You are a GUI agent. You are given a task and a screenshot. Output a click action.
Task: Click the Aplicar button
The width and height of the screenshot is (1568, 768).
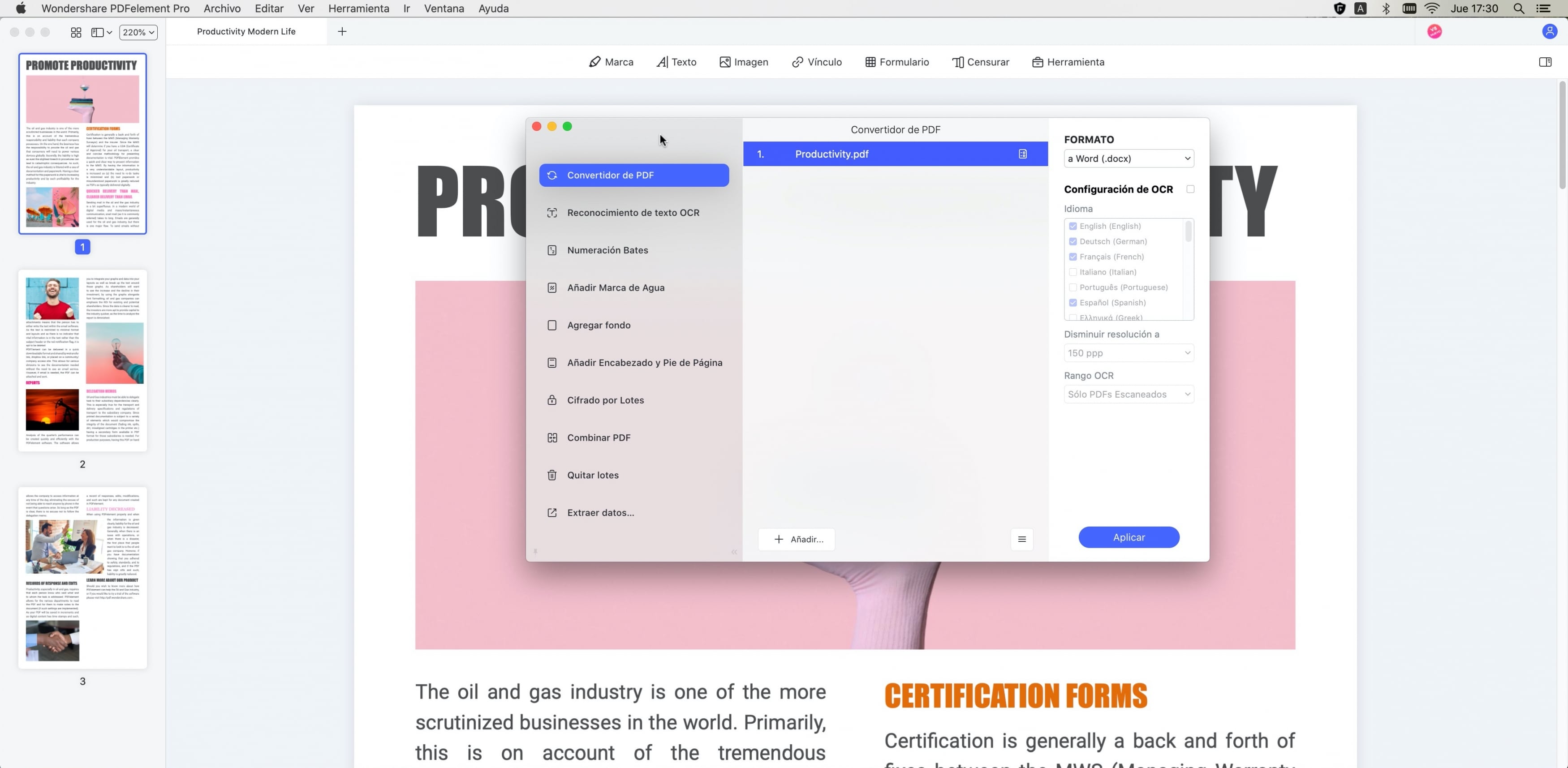(x=1129, y=537)
